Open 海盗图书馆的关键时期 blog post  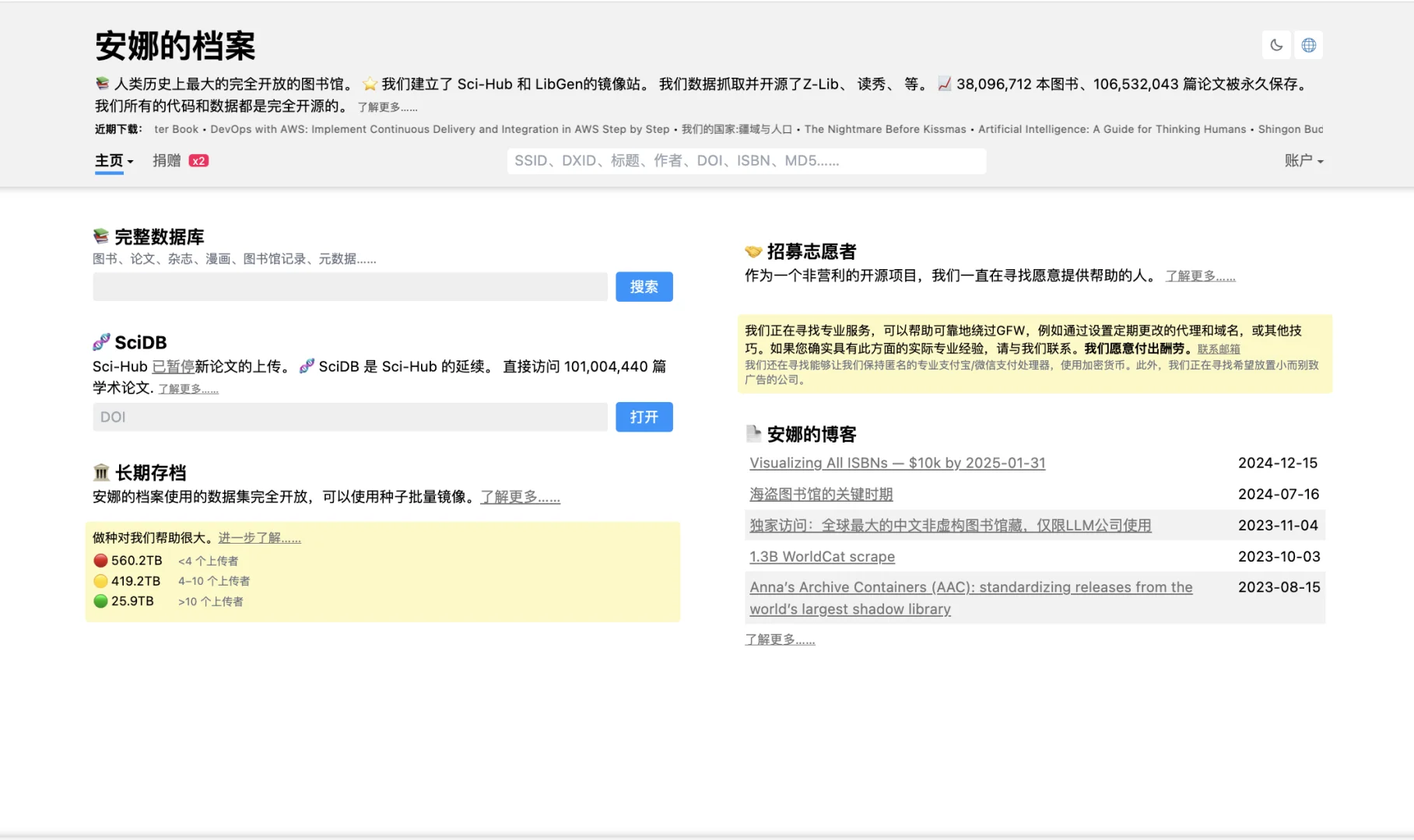tap(821, 494)
